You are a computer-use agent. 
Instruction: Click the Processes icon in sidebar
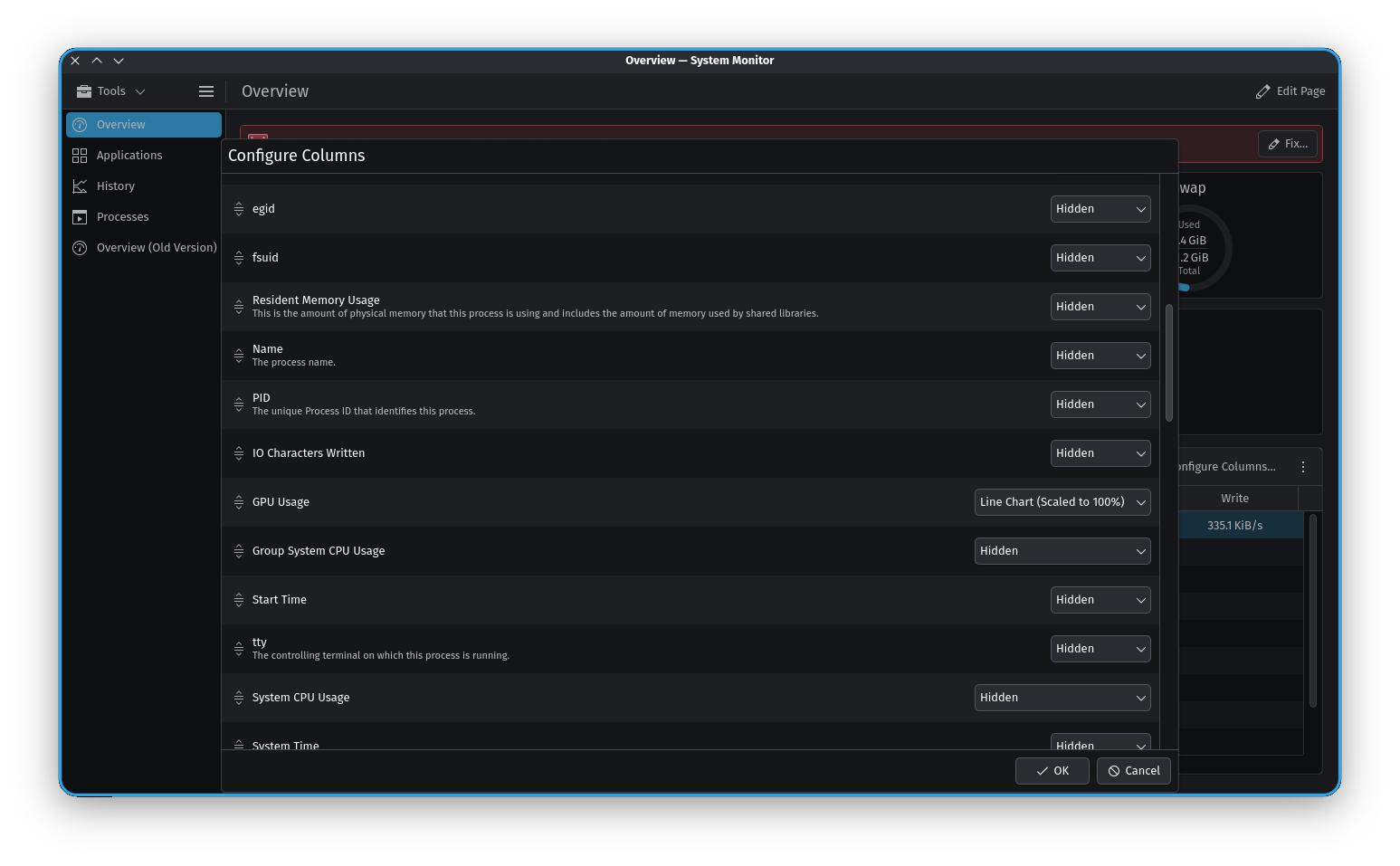click(80, 217)
